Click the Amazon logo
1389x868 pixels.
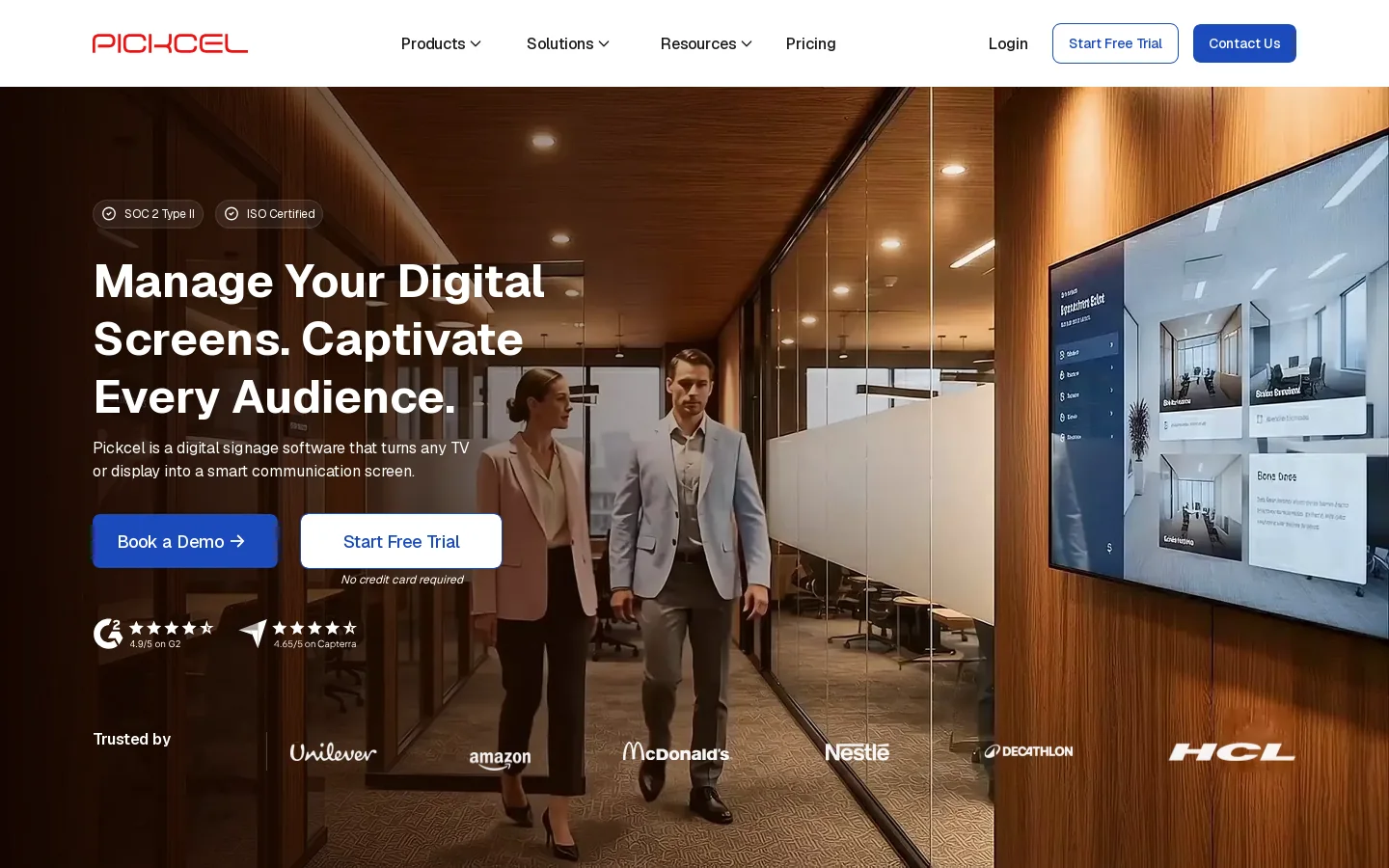point(500,759)
